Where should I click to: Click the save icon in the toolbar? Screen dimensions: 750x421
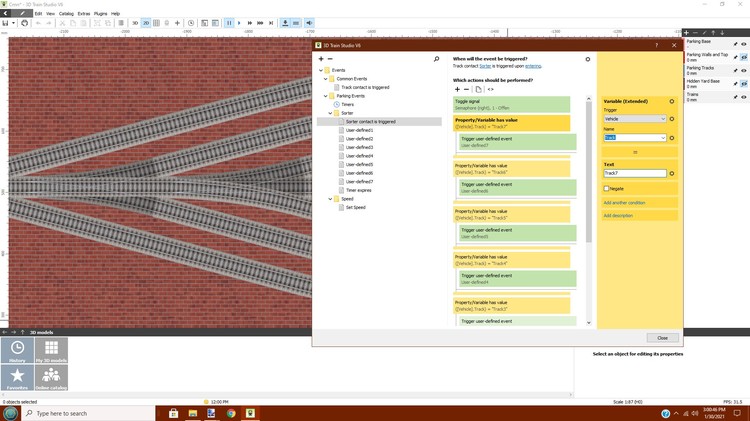[7, 22]
